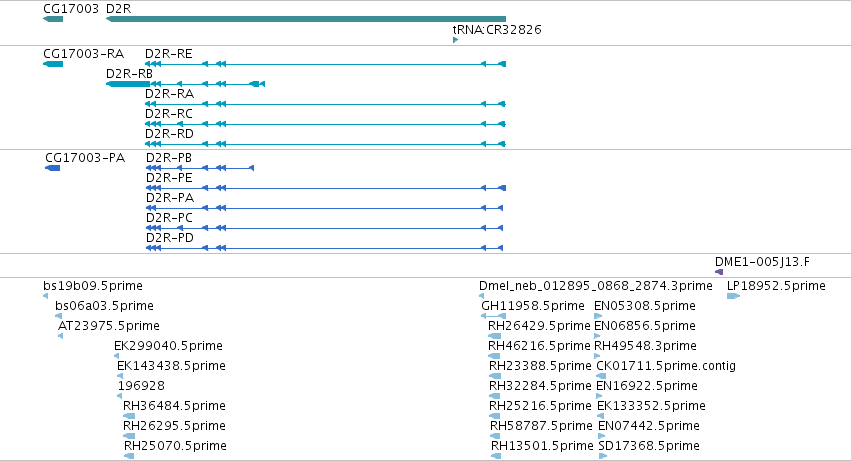Click the 196928 feature arrow
Image resolution: width=851 pixels, height=461 pixels.
click(x=120, y=396)
